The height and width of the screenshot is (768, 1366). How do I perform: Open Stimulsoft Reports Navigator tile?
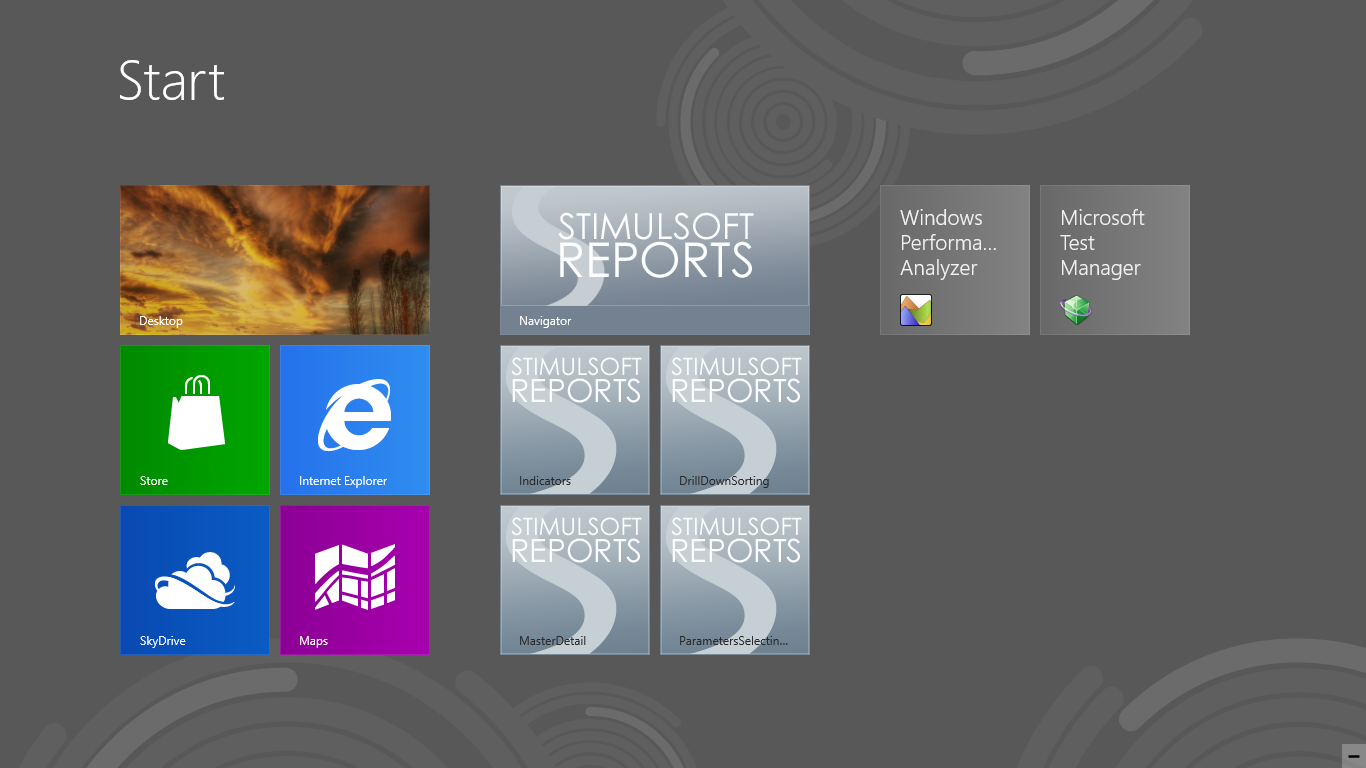coord(655,260)
